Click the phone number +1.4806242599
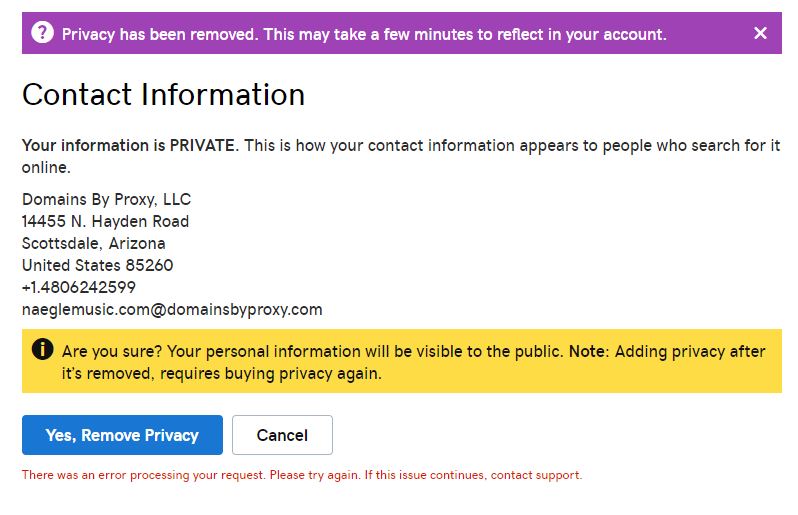The height and width of the screenshot is (515, 798). click(x=79, y=288)
